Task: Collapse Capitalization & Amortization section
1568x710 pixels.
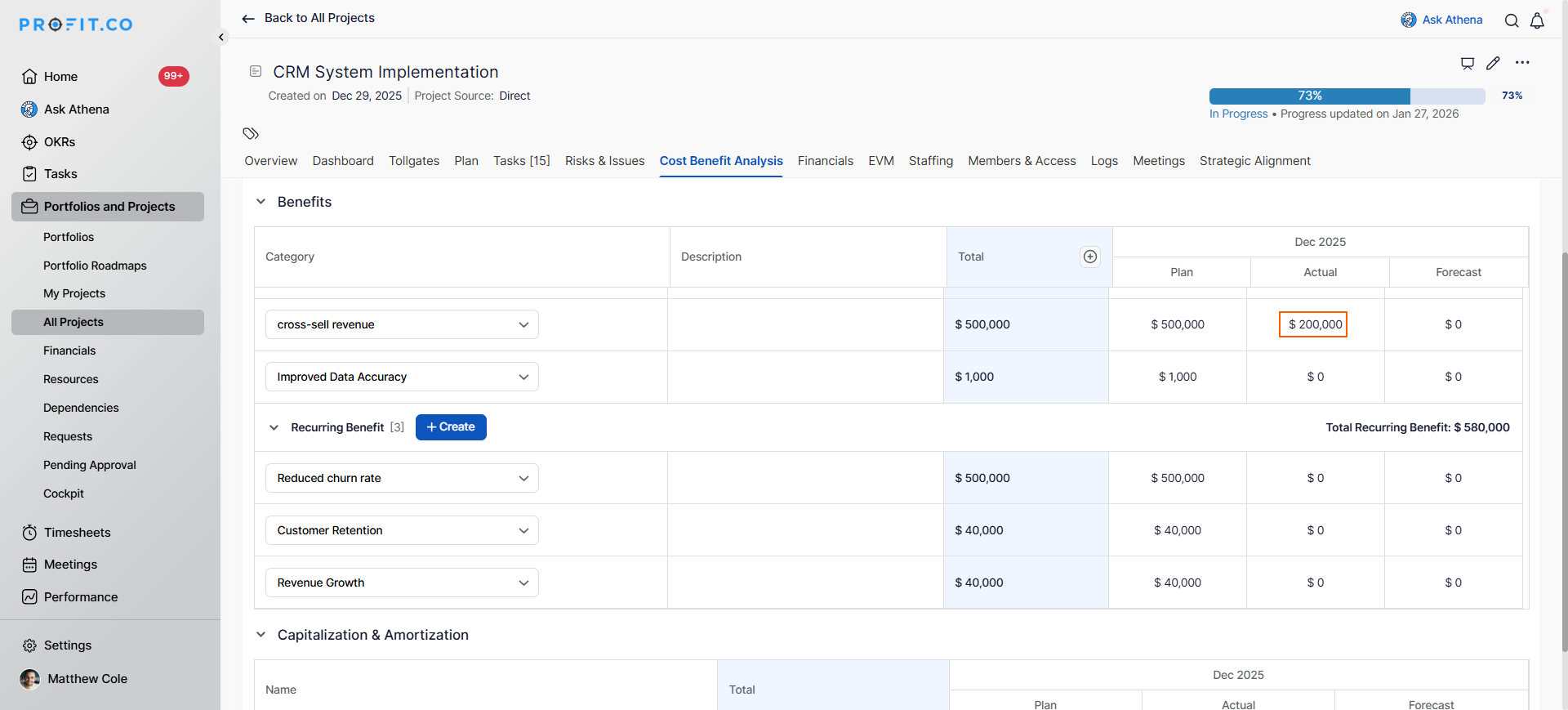Action: click(x=261, y=635)
